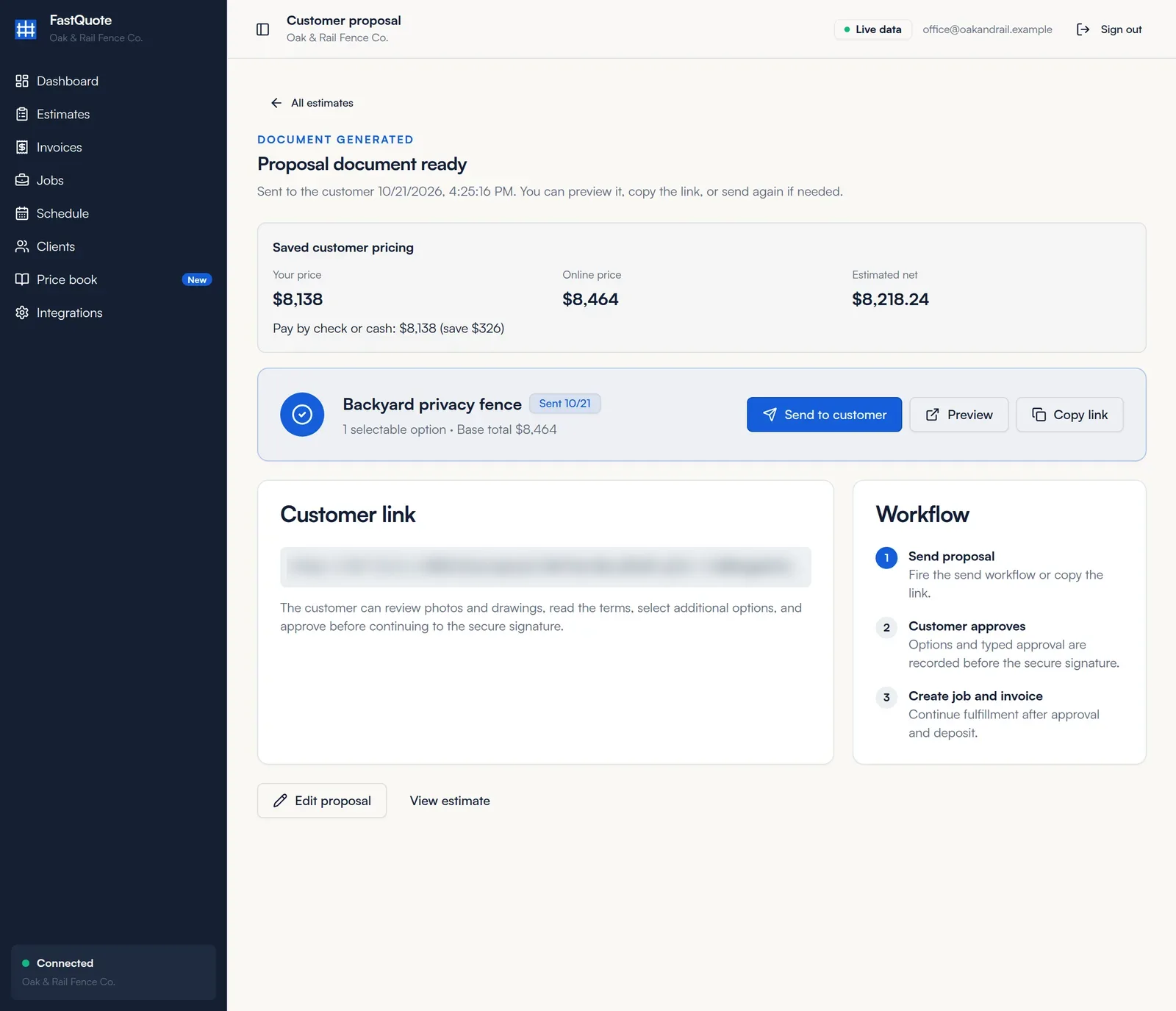Click the Edit proposal button

click(x=322, y=801)
